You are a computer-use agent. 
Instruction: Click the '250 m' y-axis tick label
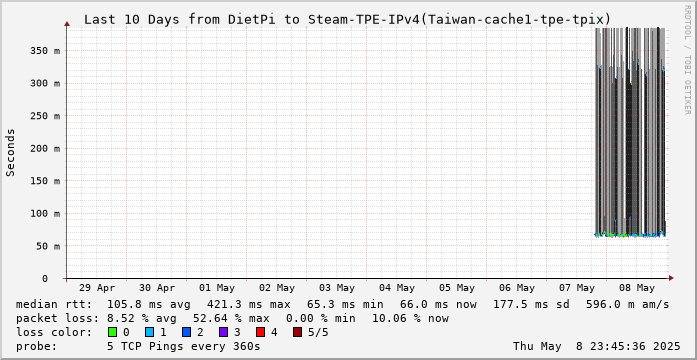[45, 116]
